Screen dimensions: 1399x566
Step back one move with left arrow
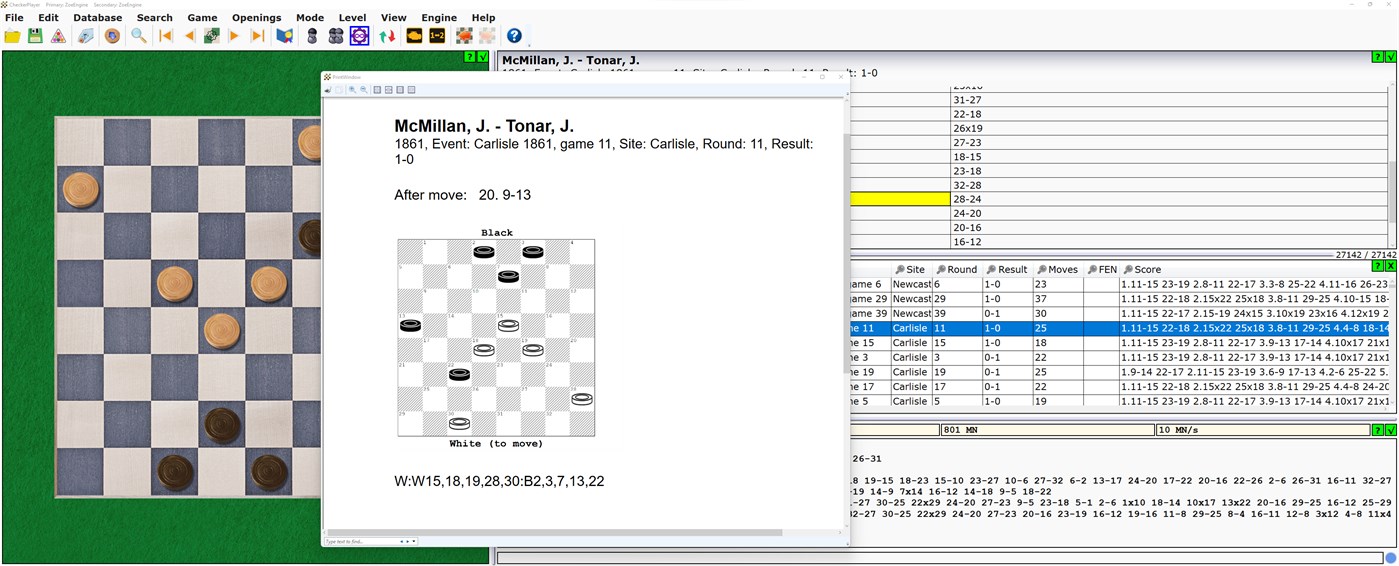point(189,36)
